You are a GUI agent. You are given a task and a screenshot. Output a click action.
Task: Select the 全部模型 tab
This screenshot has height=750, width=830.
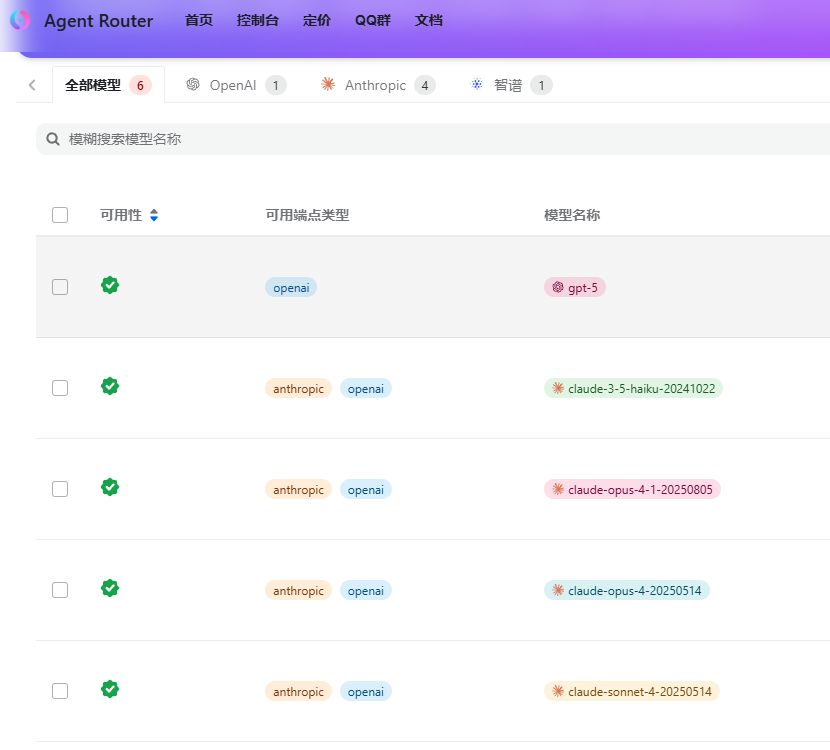pos(108,85)
